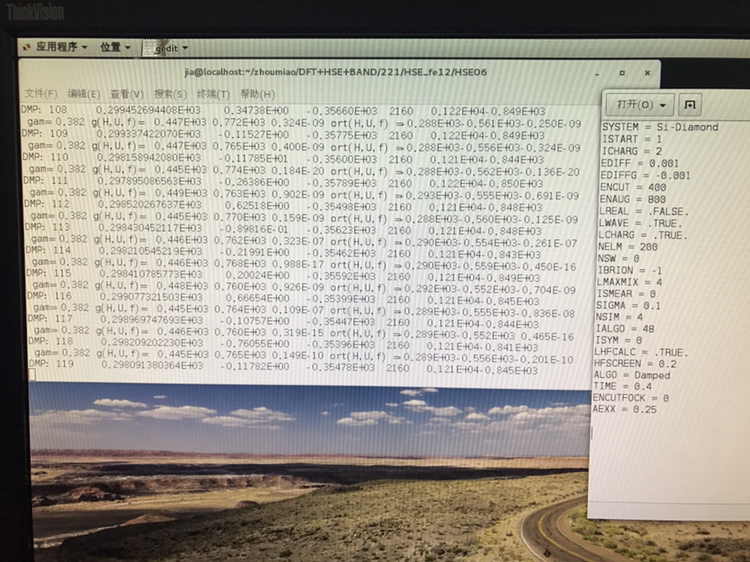Click terminal output line 'DMP: 113'

tap(283, 229)
